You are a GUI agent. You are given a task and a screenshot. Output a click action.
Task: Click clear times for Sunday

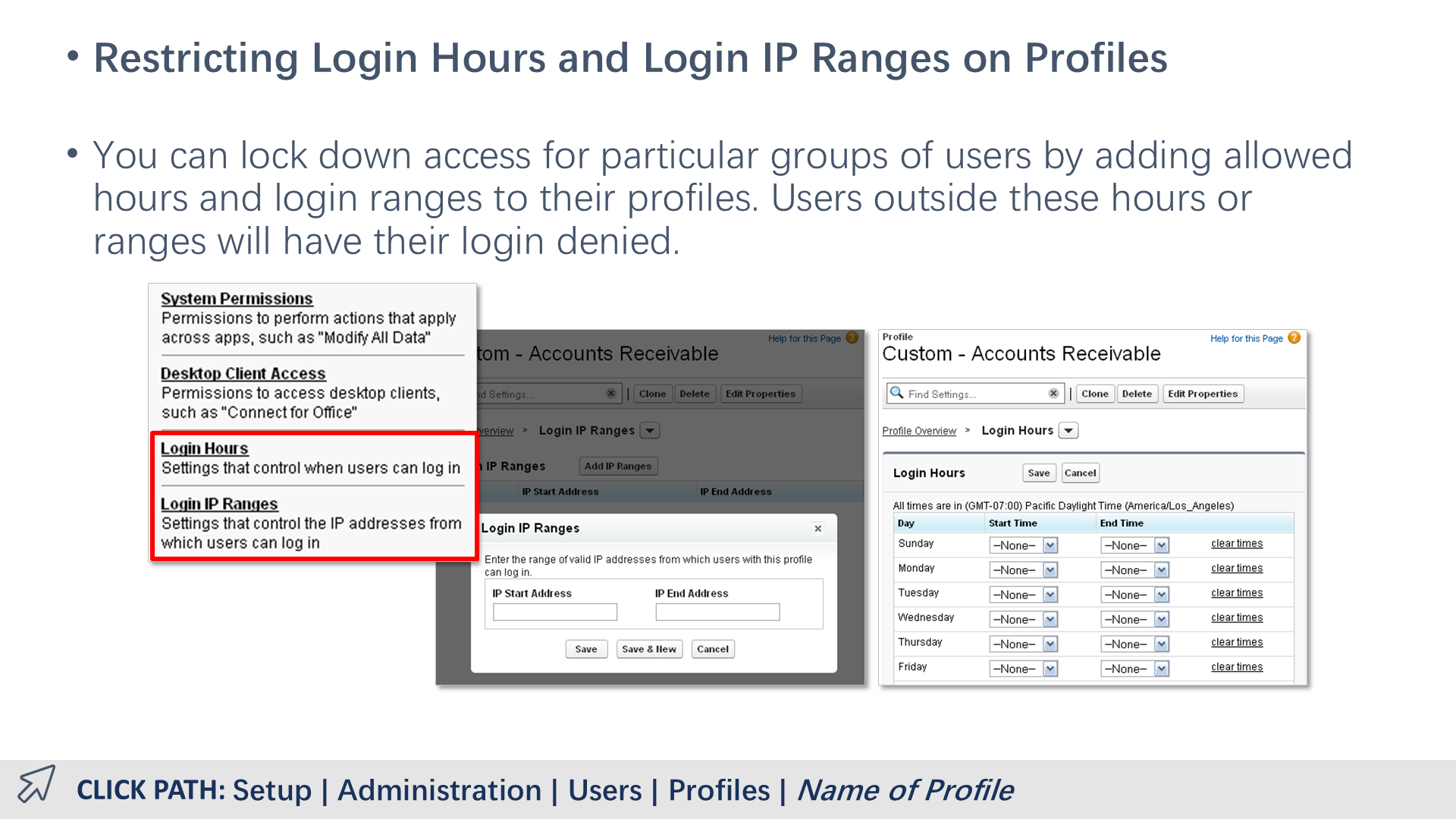point(1237,544)
